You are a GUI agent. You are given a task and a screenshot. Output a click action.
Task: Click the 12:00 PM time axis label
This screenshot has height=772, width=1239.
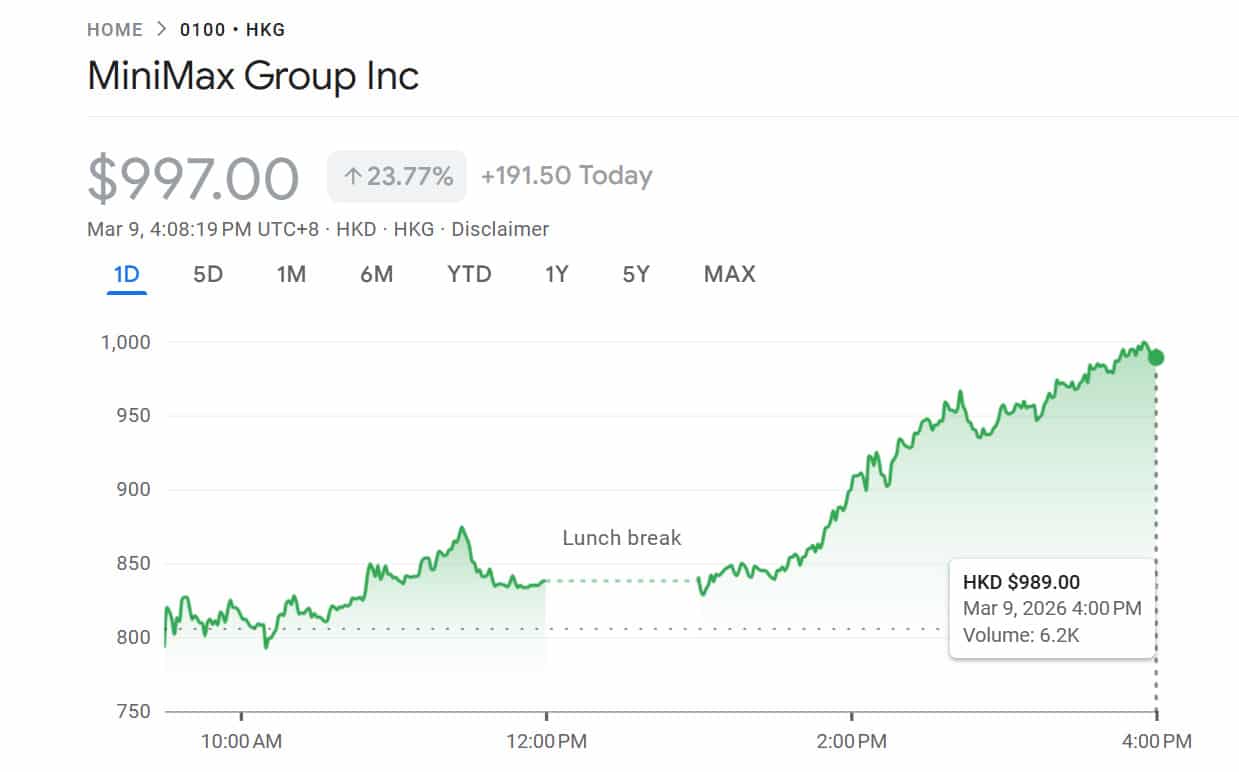pos(546,742)
